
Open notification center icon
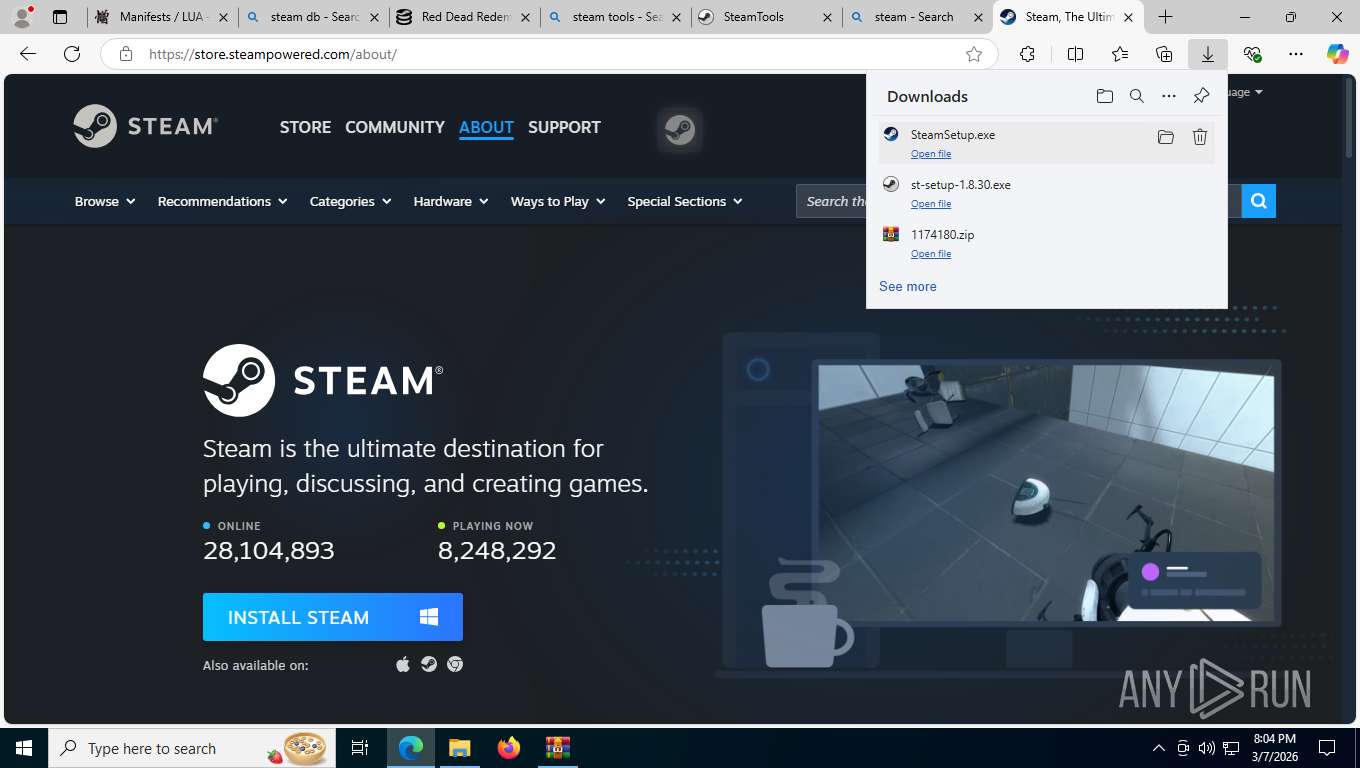pos(1327,748)
